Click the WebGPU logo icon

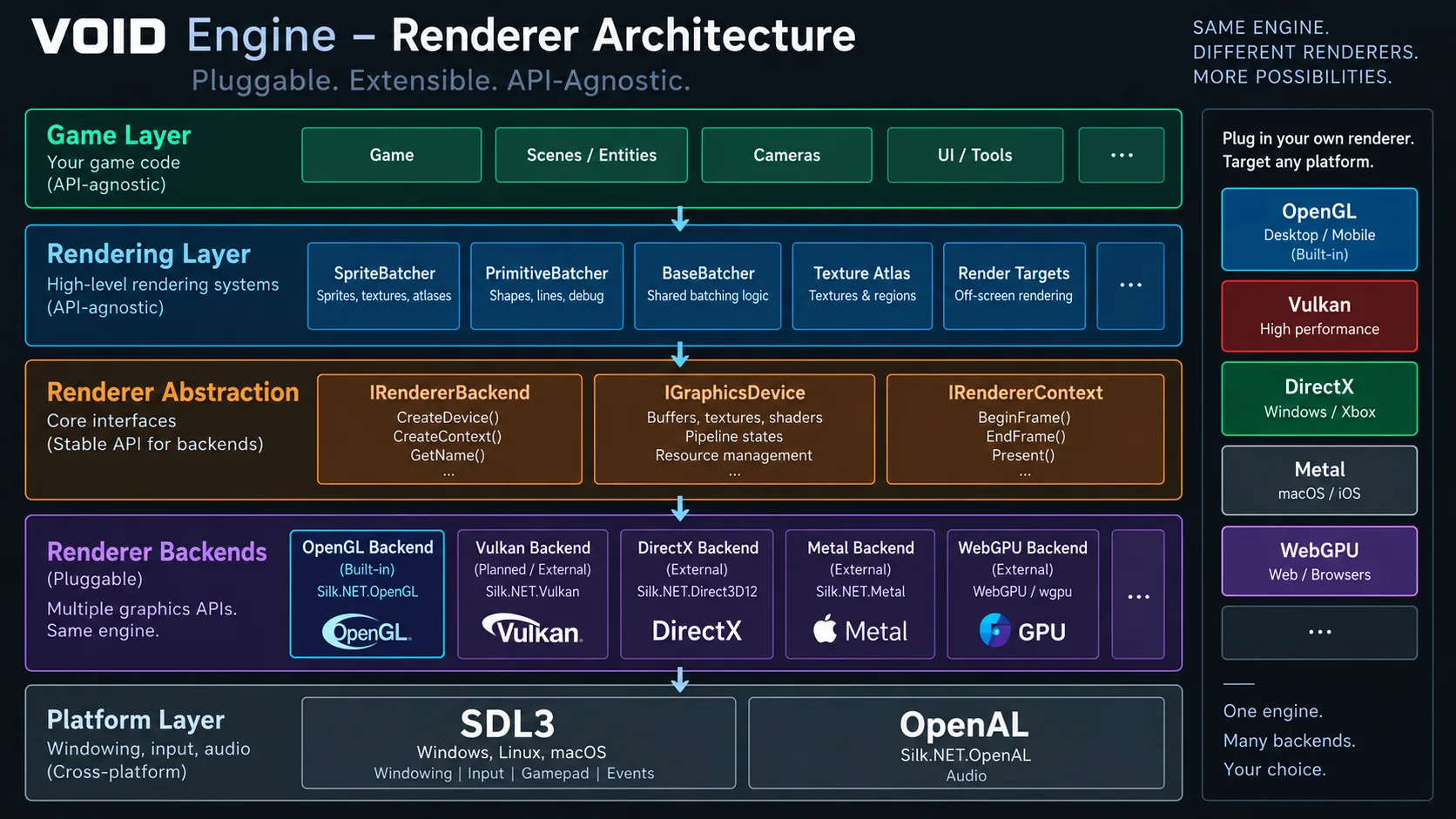994,630
